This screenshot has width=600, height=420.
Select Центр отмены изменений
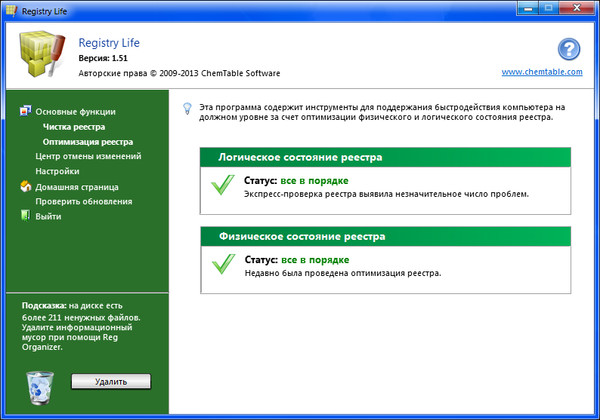(88, 157)
